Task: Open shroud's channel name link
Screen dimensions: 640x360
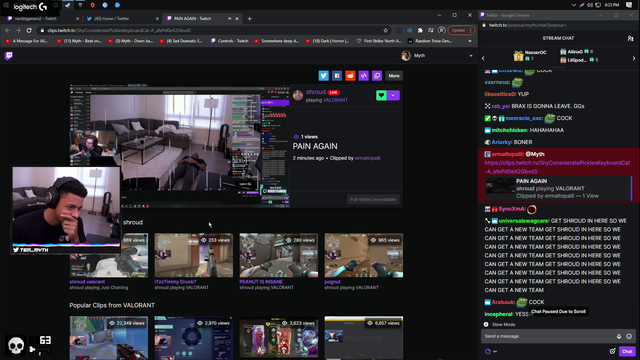Action: tap(316, 92)
